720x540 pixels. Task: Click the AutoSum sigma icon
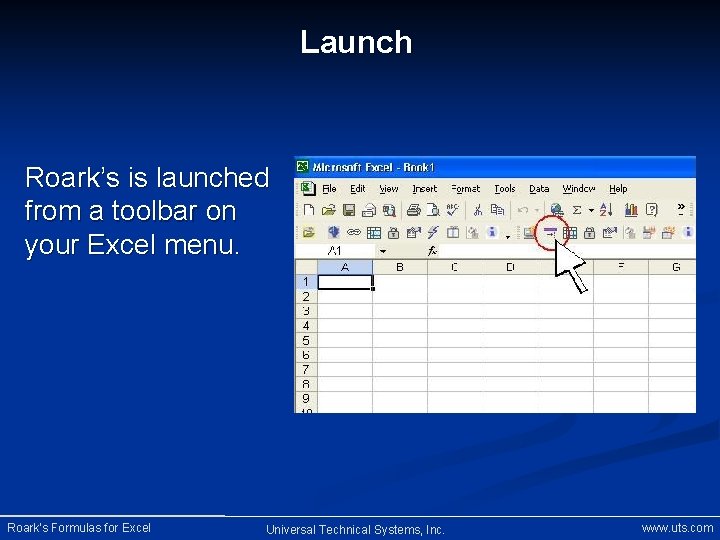tap(577, 210)
